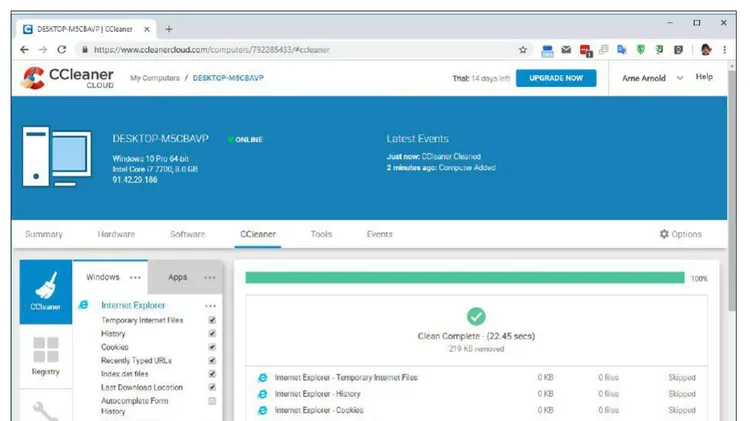Click the site padlock icon in address bar
The width and height of the screenshot is (750, 421).
85,50
